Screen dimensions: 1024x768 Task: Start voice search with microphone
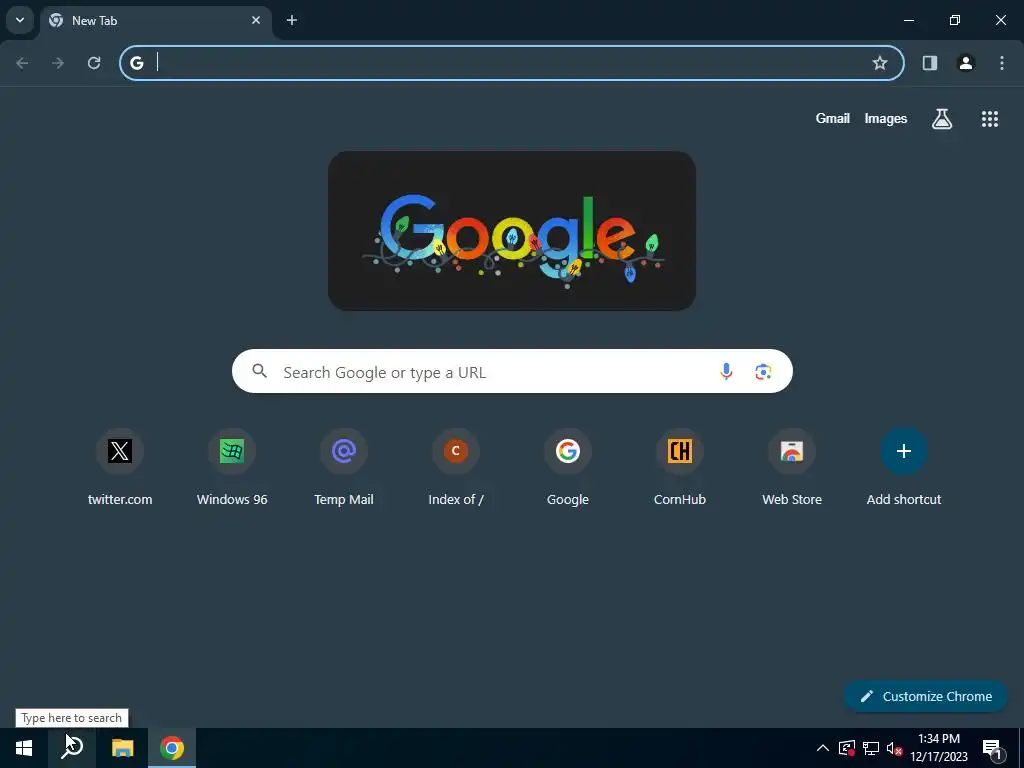[x=726, y=371]
